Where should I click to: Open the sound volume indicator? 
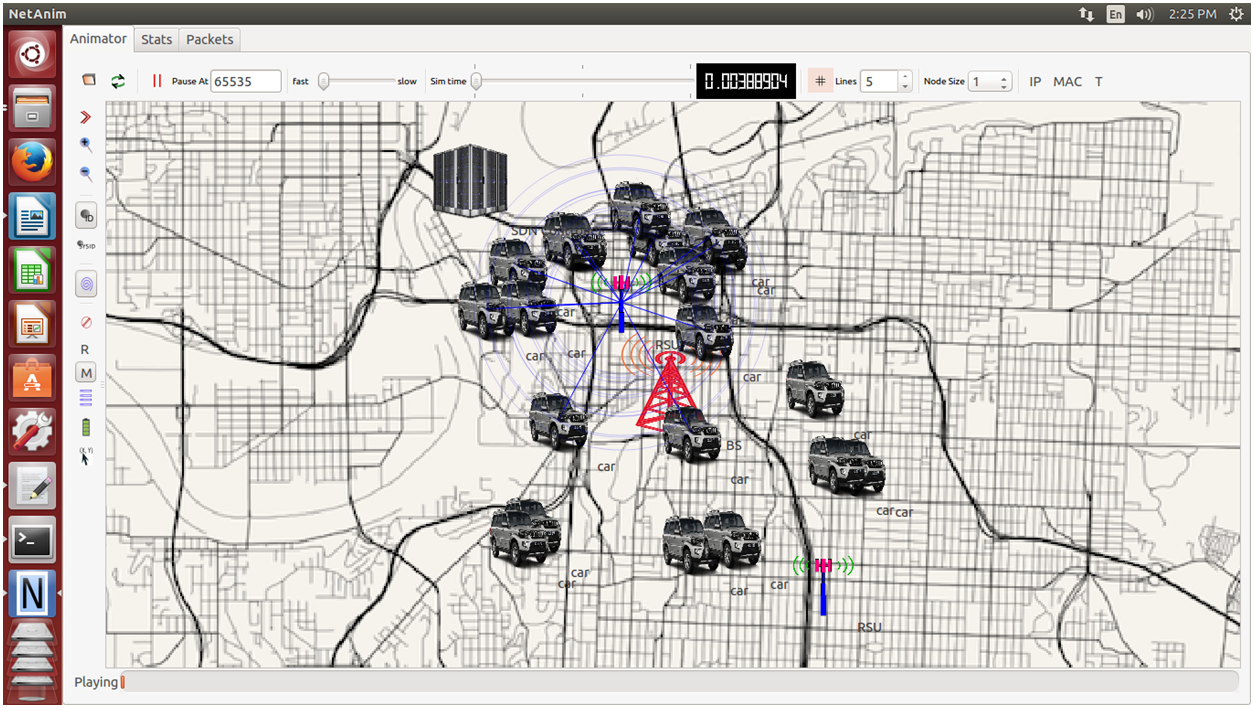[1145, 13]
